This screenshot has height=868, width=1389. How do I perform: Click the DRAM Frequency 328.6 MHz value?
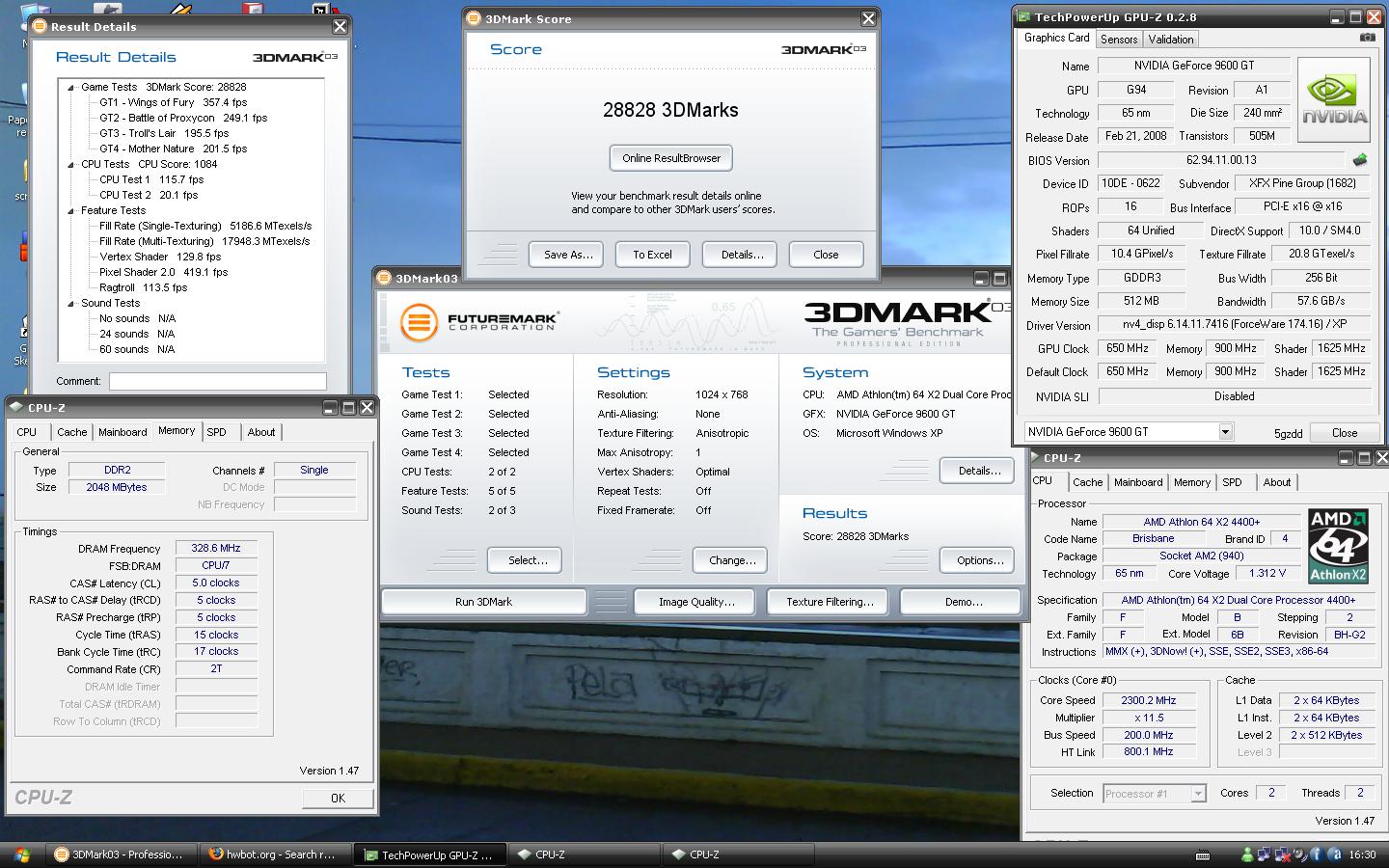coord(216,548)
